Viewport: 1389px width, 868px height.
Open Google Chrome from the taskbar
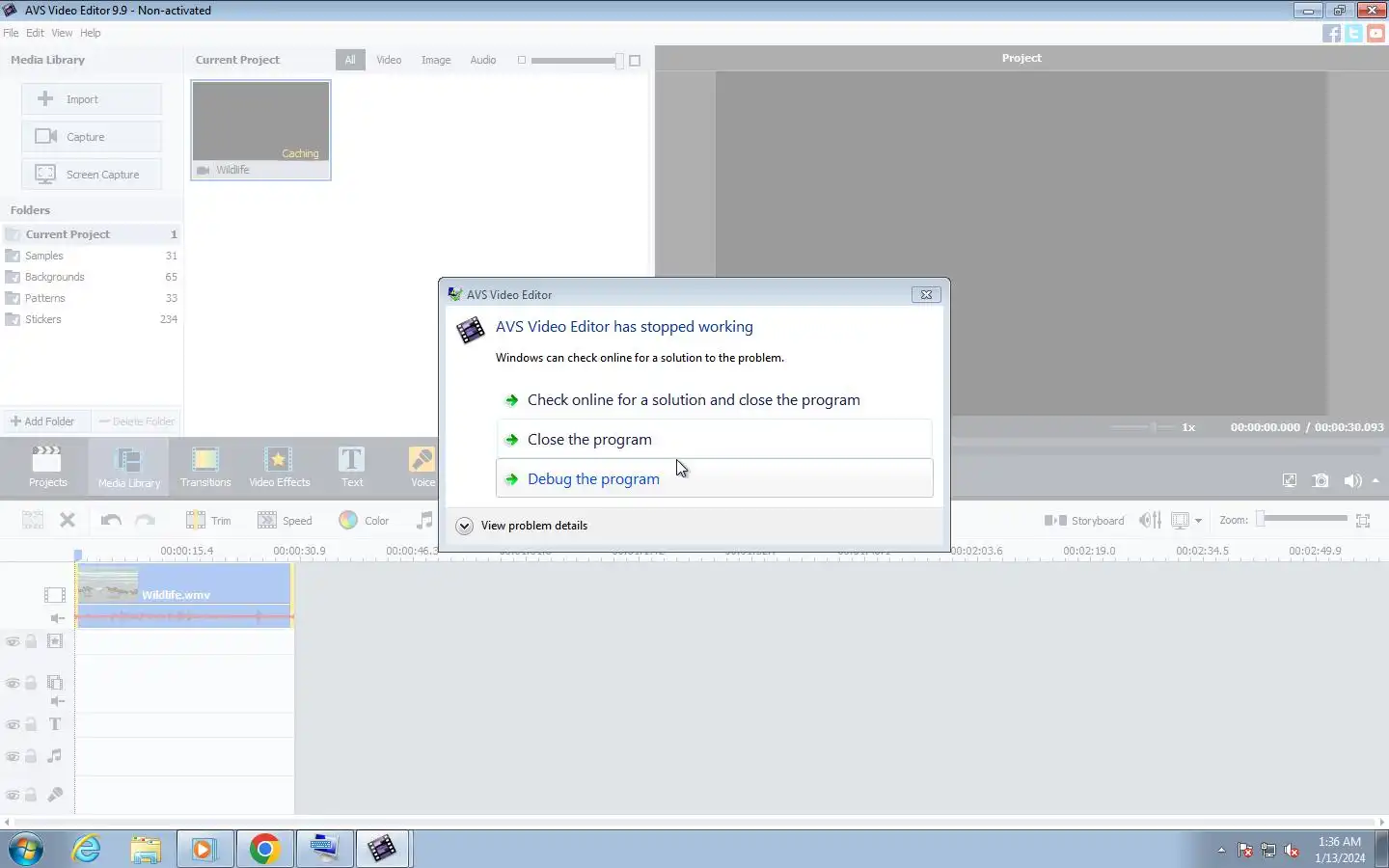point(264,849)
